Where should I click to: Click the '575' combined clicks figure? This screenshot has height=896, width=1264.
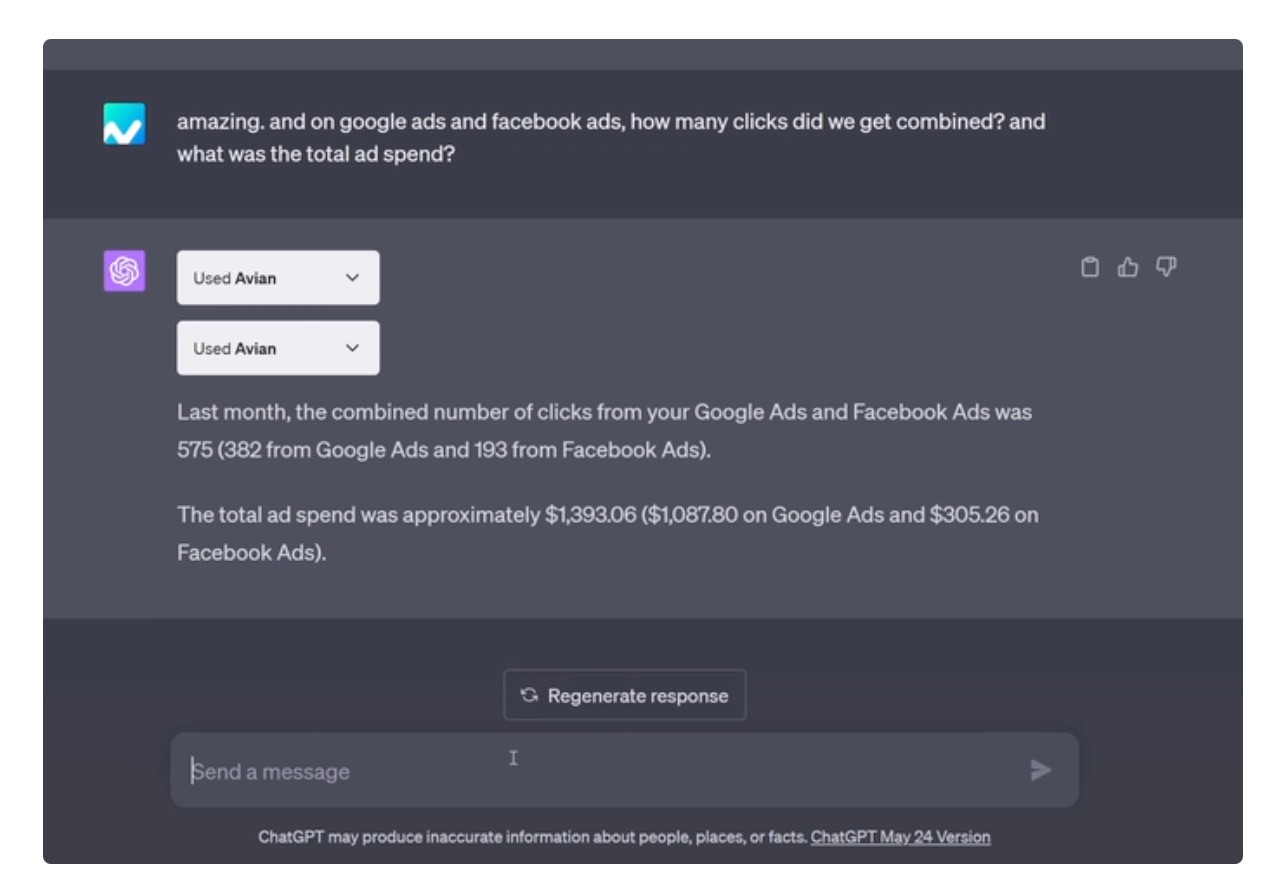(x=194, y=450)
